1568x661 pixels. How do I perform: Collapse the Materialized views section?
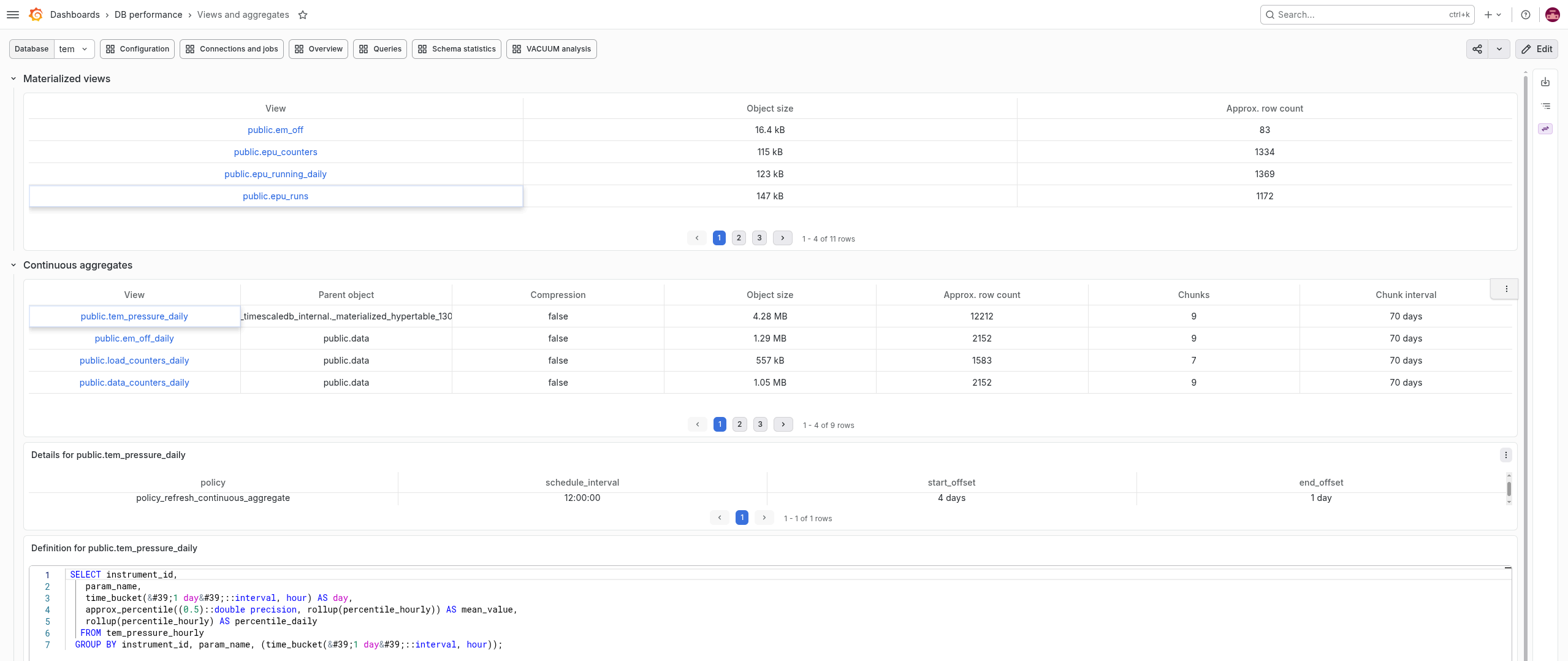[13, 78]
